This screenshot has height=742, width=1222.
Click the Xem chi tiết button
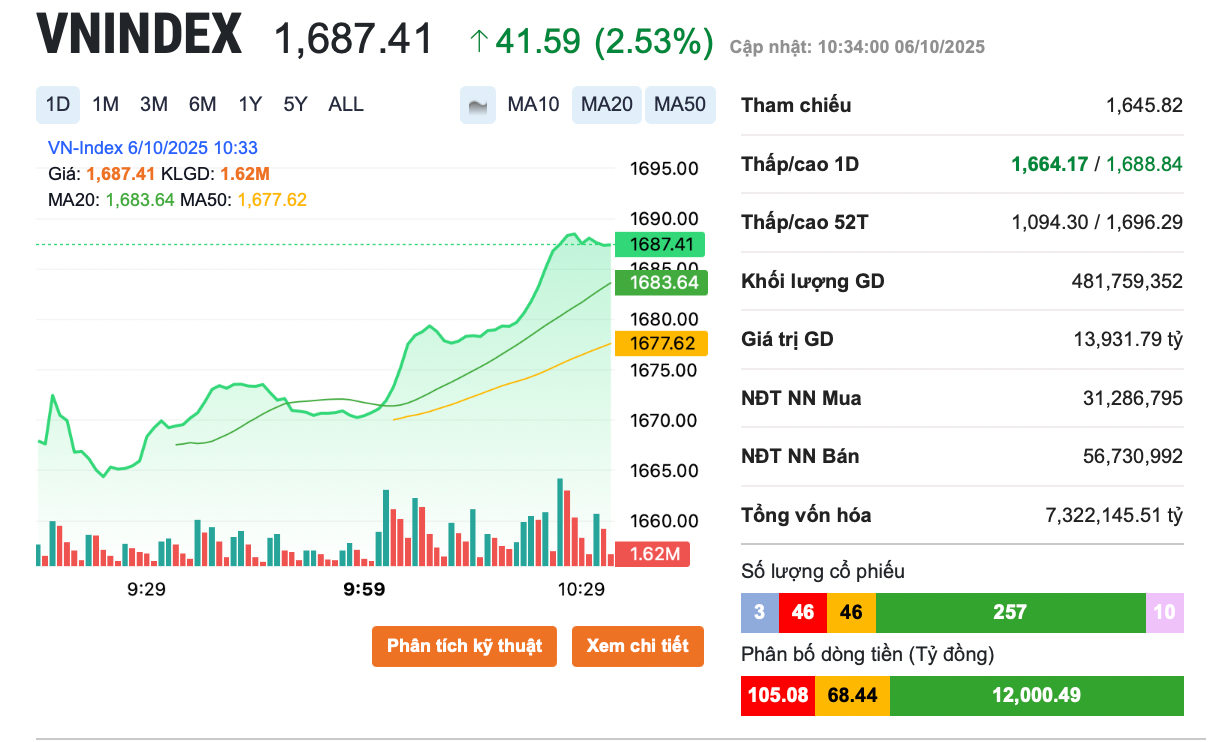638,646
